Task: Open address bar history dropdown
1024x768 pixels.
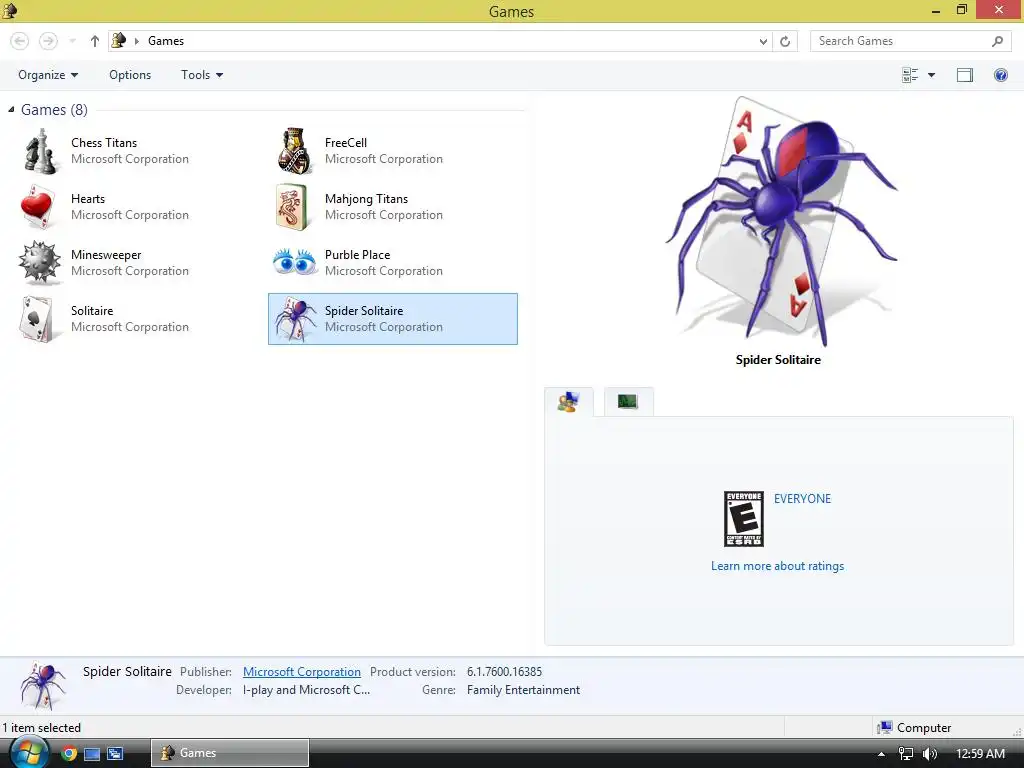Action: tap(763, 41)
